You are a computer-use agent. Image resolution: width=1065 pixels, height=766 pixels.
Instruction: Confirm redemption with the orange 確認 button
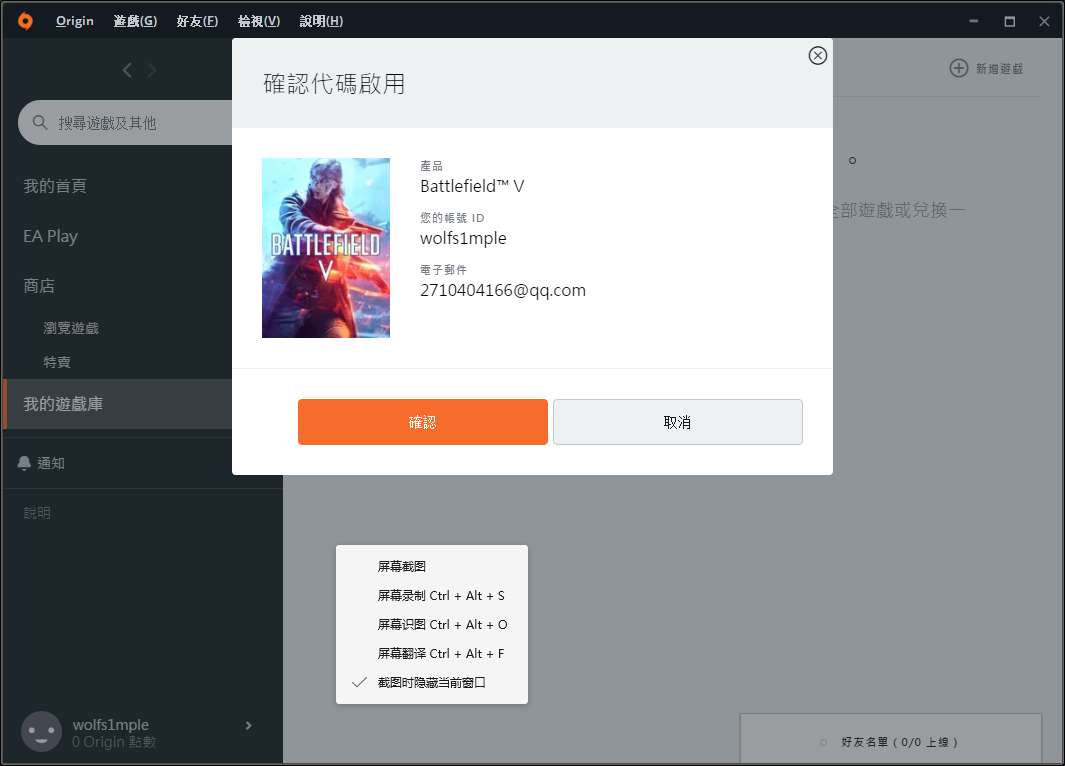pos(422,422)
